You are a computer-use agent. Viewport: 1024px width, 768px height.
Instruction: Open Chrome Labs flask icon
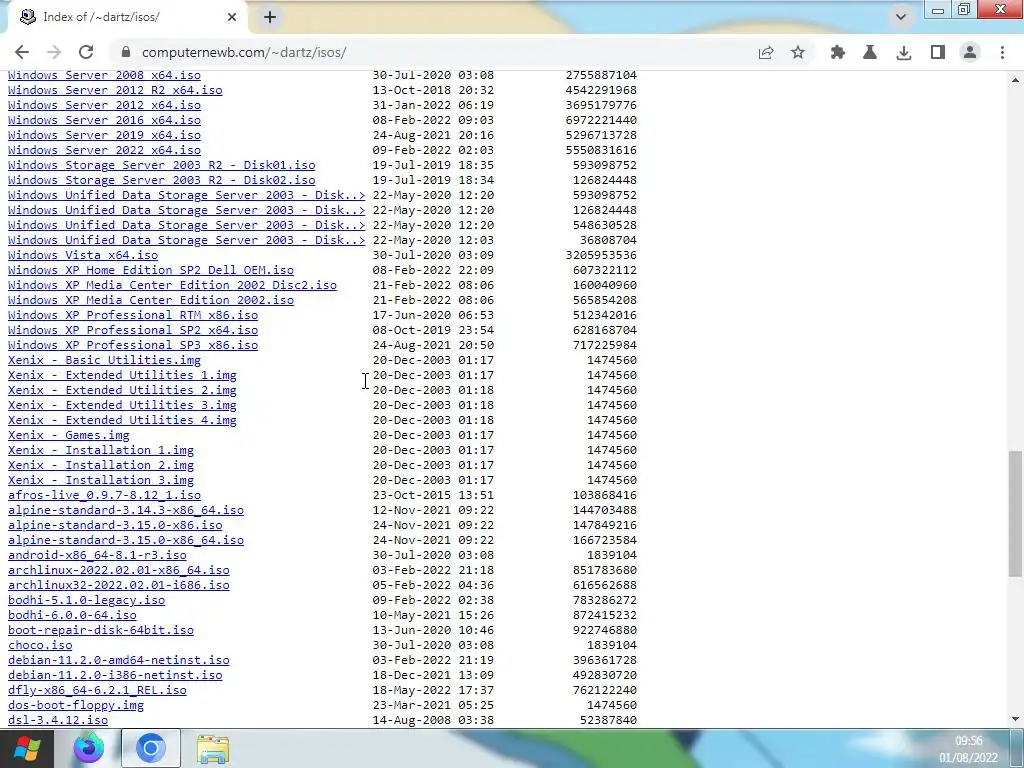point(870,52)
